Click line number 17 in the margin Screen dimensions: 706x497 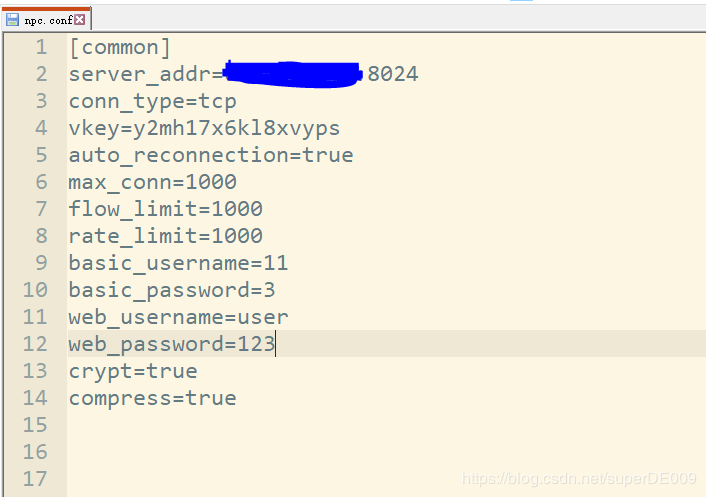tap(34, 479)
